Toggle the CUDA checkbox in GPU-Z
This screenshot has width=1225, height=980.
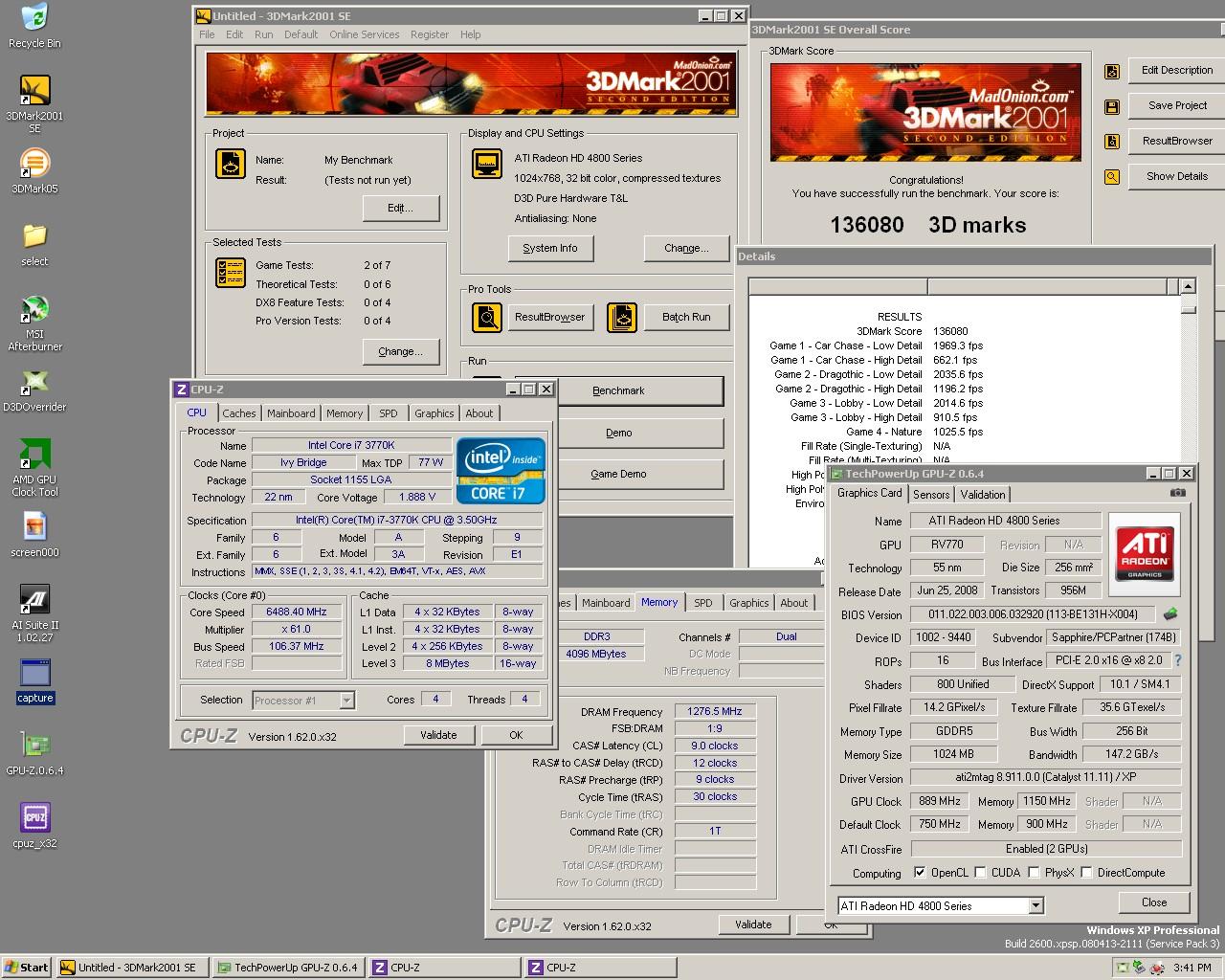[x=980, y=873]
